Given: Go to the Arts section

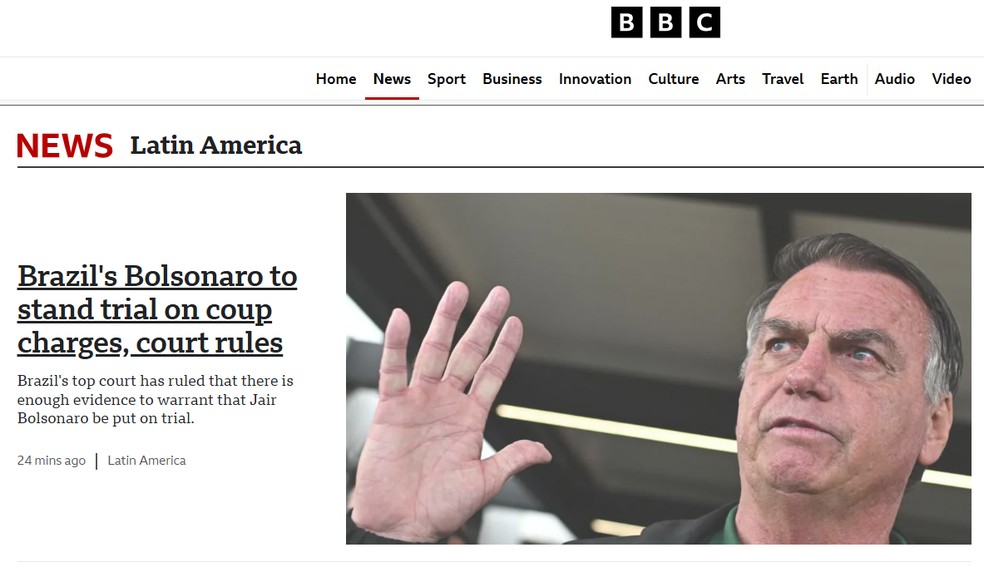Looking at the screenshot, I should click(730, 79).
